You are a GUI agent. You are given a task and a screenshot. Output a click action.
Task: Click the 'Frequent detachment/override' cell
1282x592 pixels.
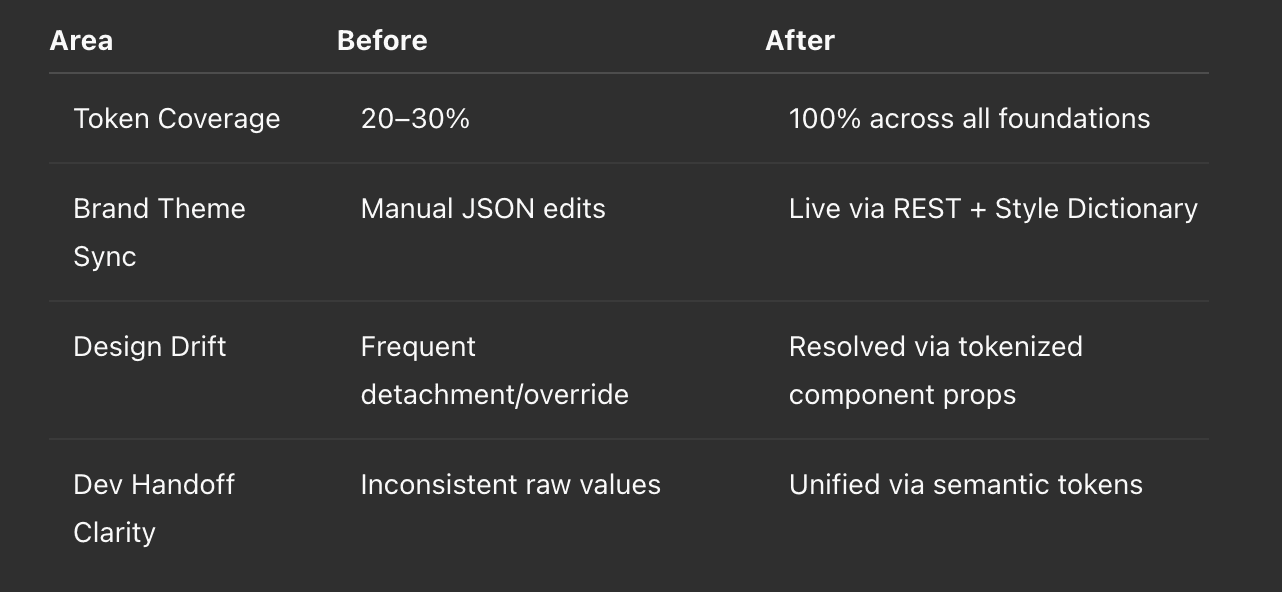[494, 370]
